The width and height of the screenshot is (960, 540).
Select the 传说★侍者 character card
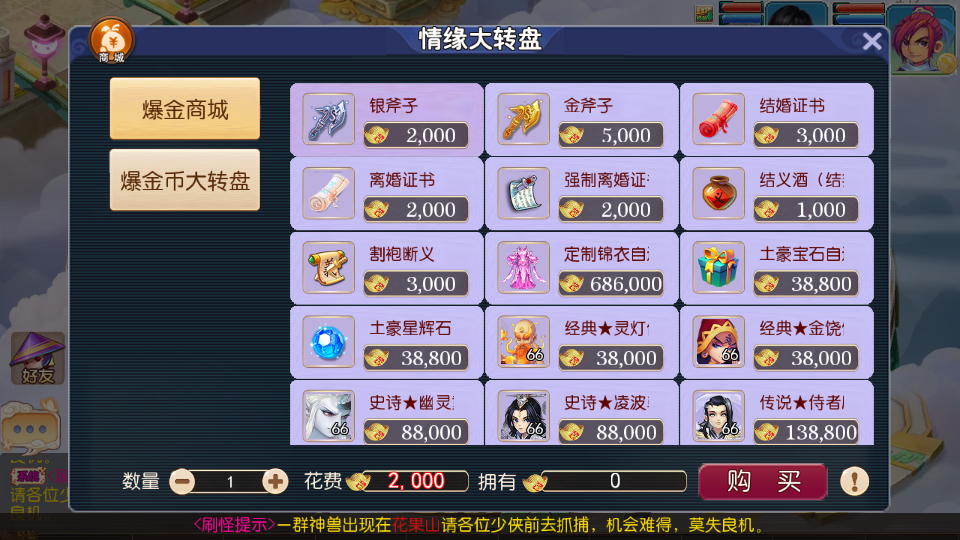776,413
